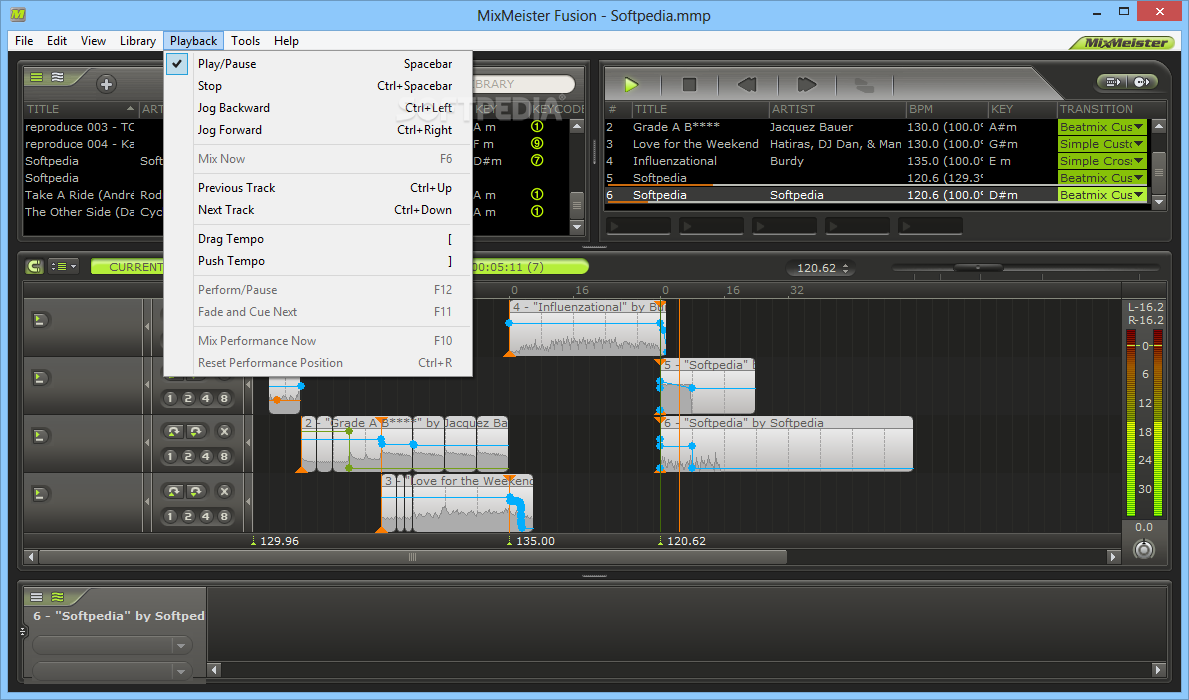Click the playlist vertical scrollbar thumb
The height and width of the screenshot is (700, 1189).
tap(1159, 172)
